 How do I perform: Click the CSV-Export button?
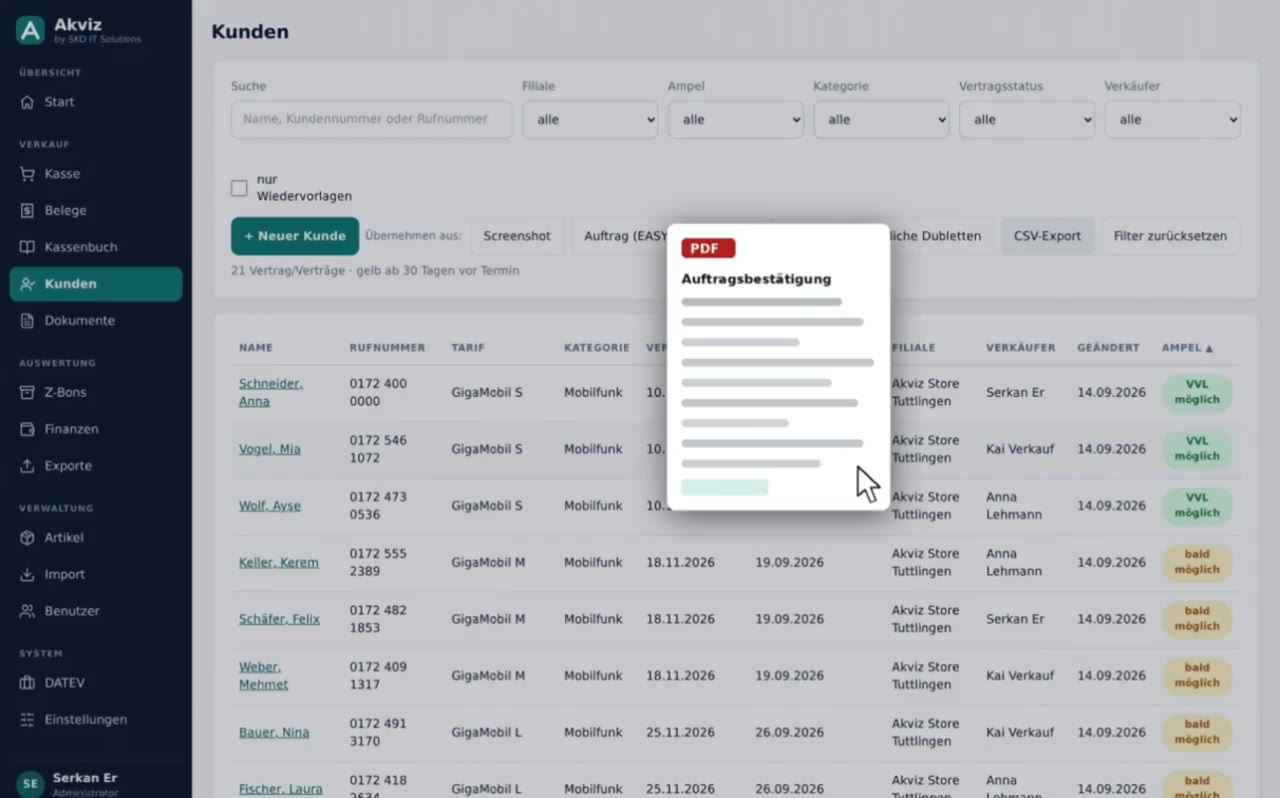point(1047,236)
